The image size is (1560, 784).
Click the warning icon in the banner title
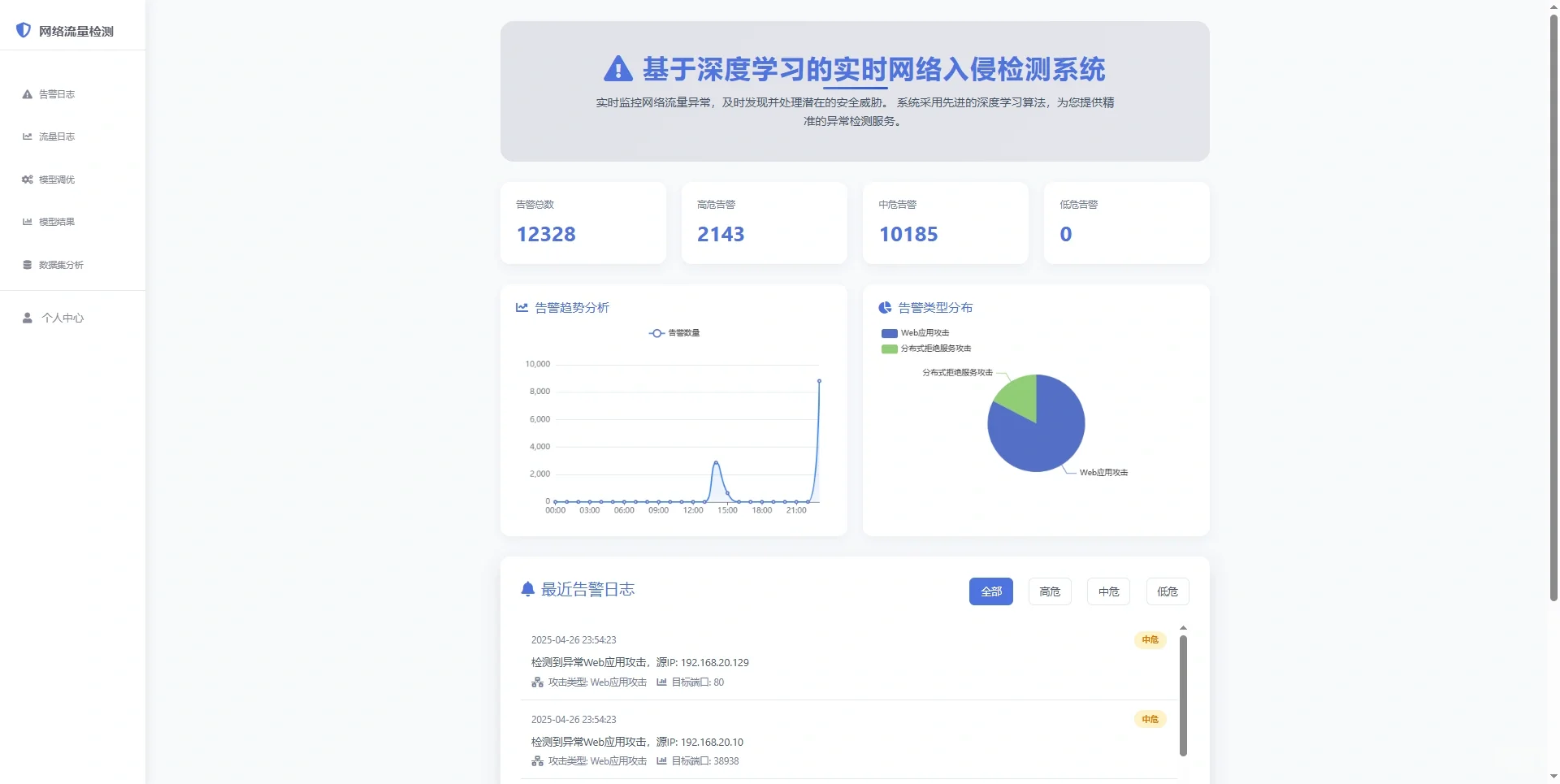[617, 70]
